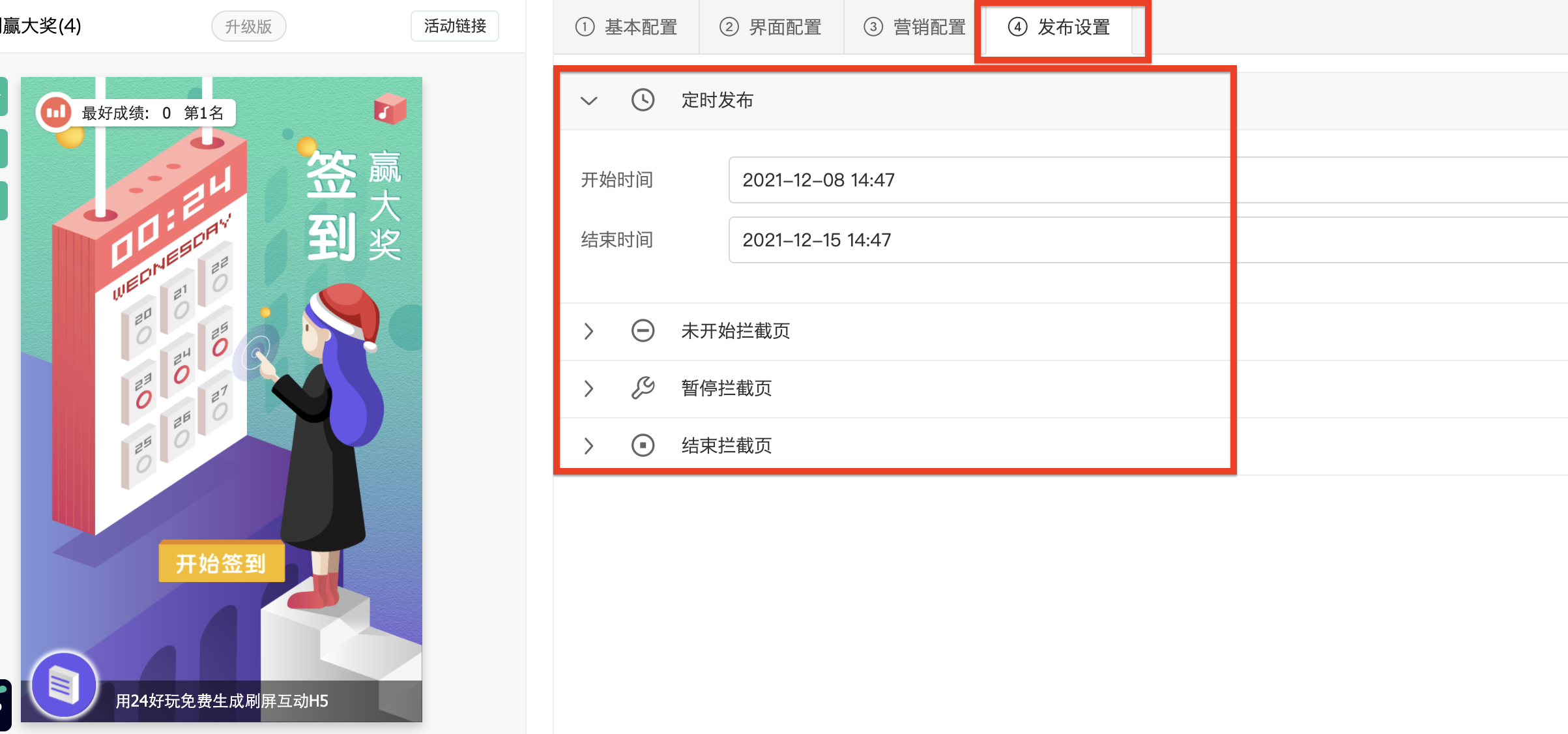Open the ranking chart icon in preview
The height and width of the screenshot is (734, 1568).
coord(56,112)
